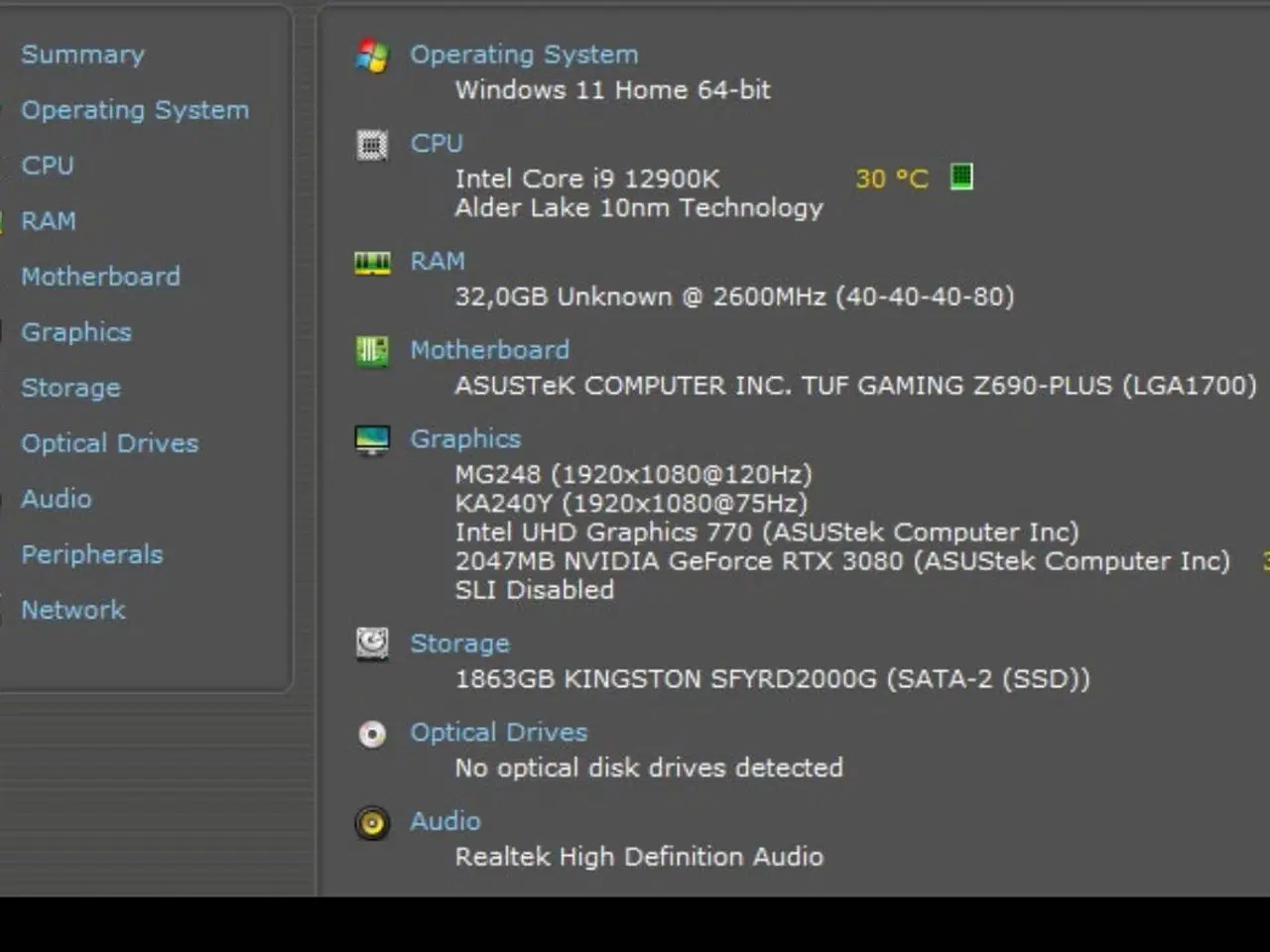Open the CPU section heading link
This screenshot has height=952, width=1270.
click(x=436, y=144)
